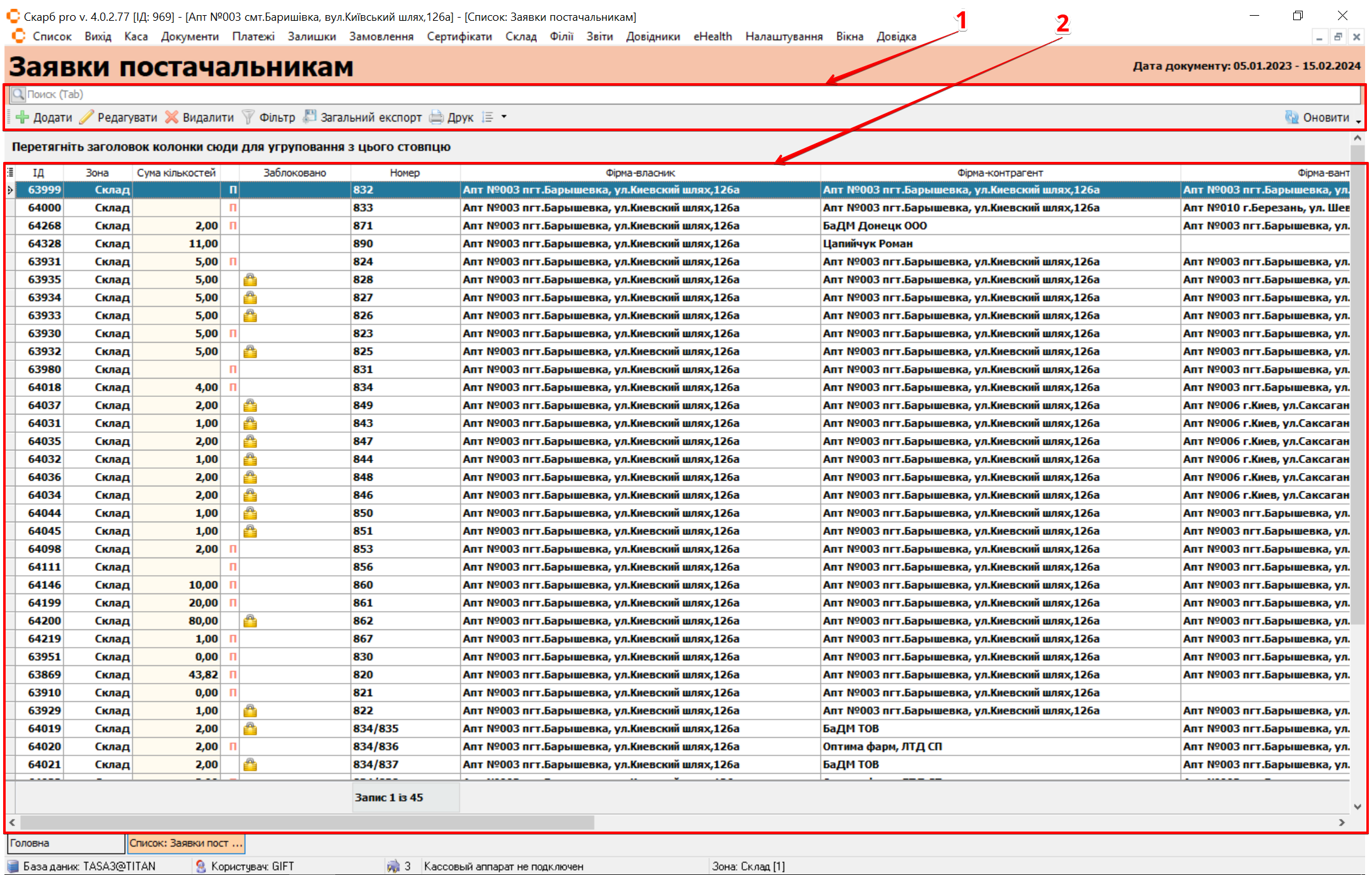The width and height of the screenshot is (1372, 875).
Task: Click the П marker in row 64000
Action: pos(233,208)
